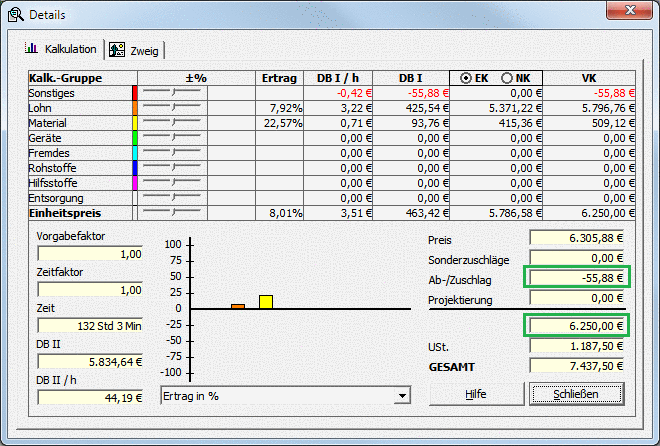
Task: Click the Material Ertrag cell 22,57%
Action: pos(279,123)
